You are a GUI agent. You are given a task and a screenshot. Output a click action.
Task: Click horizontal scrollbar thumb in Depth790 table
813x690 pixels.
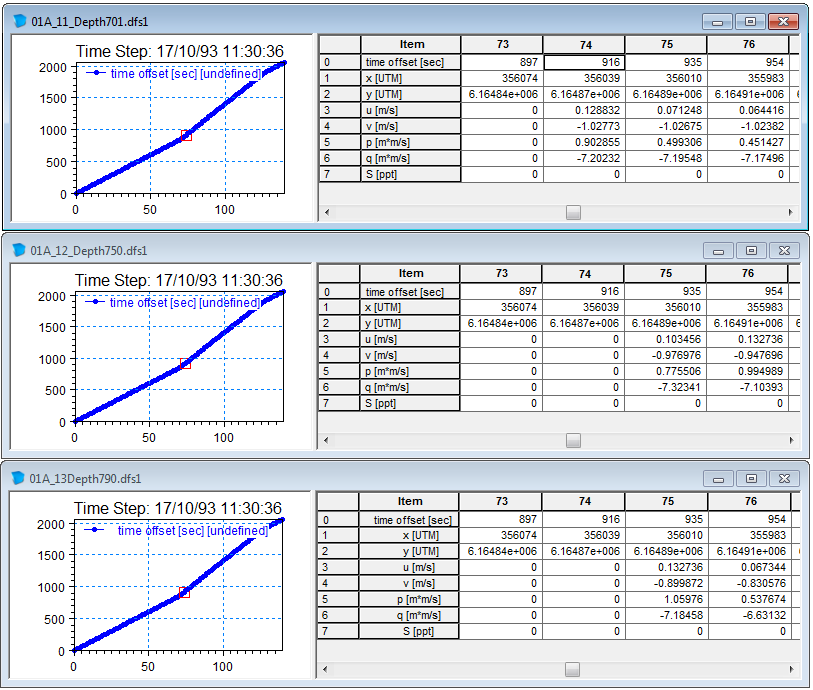(x=571, y=669)
